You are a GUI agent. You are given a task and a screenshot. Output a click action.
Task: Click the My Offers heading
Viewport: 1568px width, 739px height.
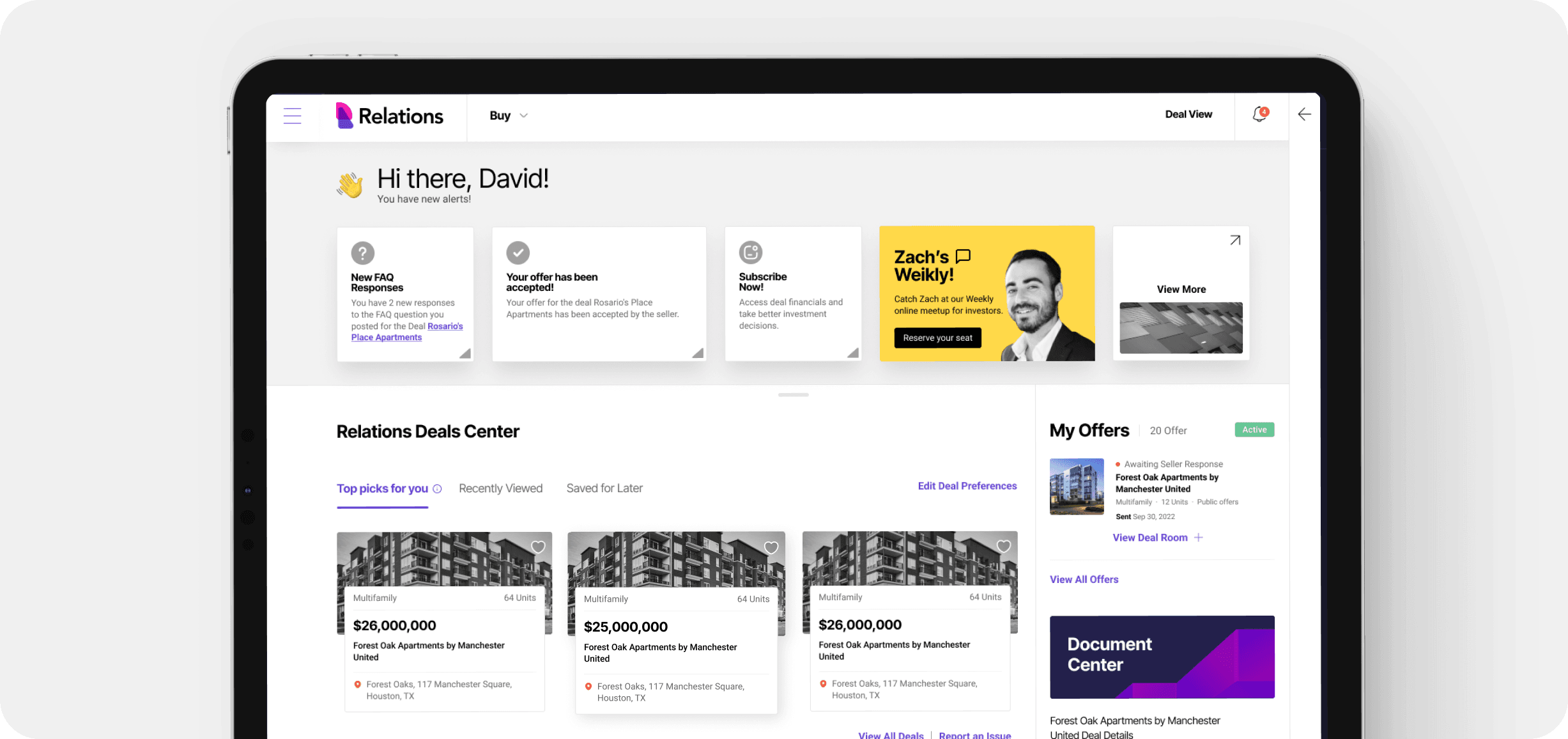tap(1089, 431)
